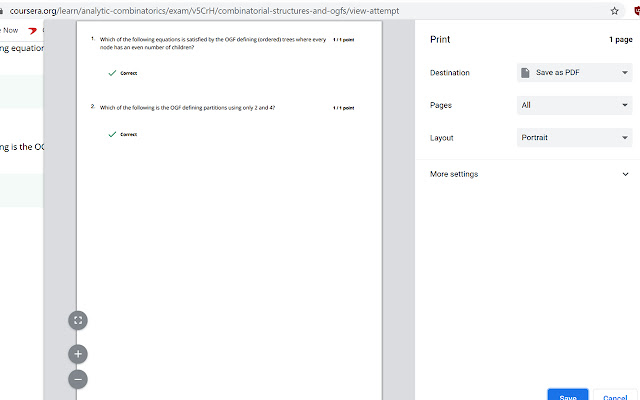Click the Correct checkmark under question 1
This screenshot has width=640, height=400.
coord(112,73)
